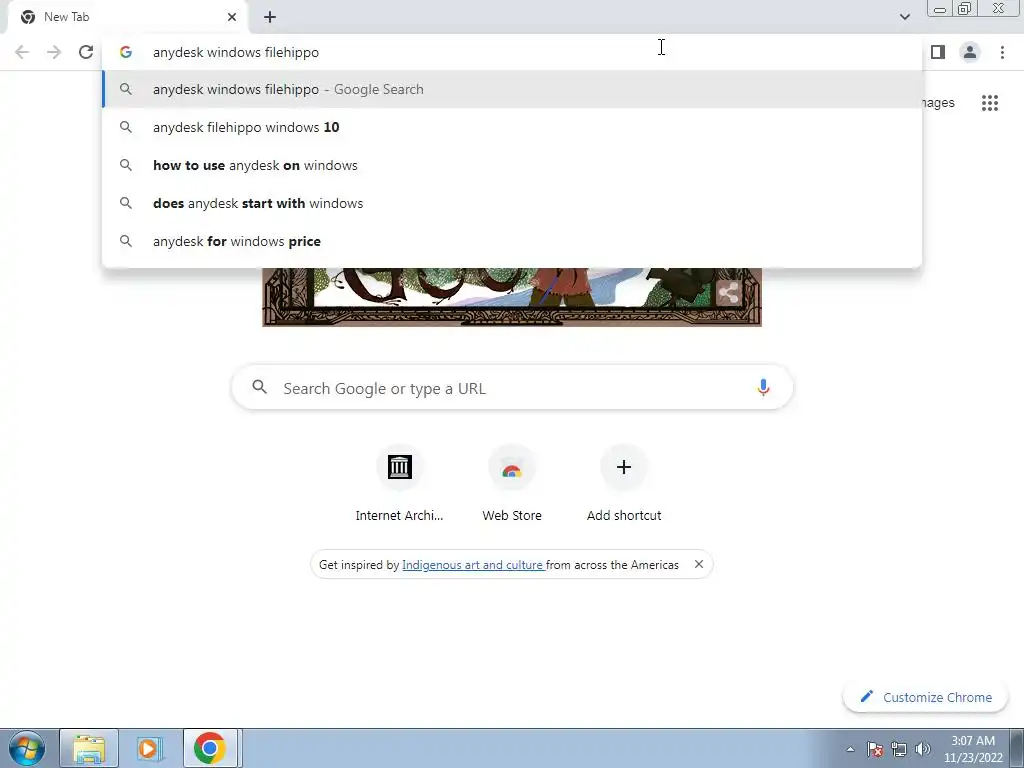Choose suggestion 'how to use anydesk on windows'

pos(513,165)
